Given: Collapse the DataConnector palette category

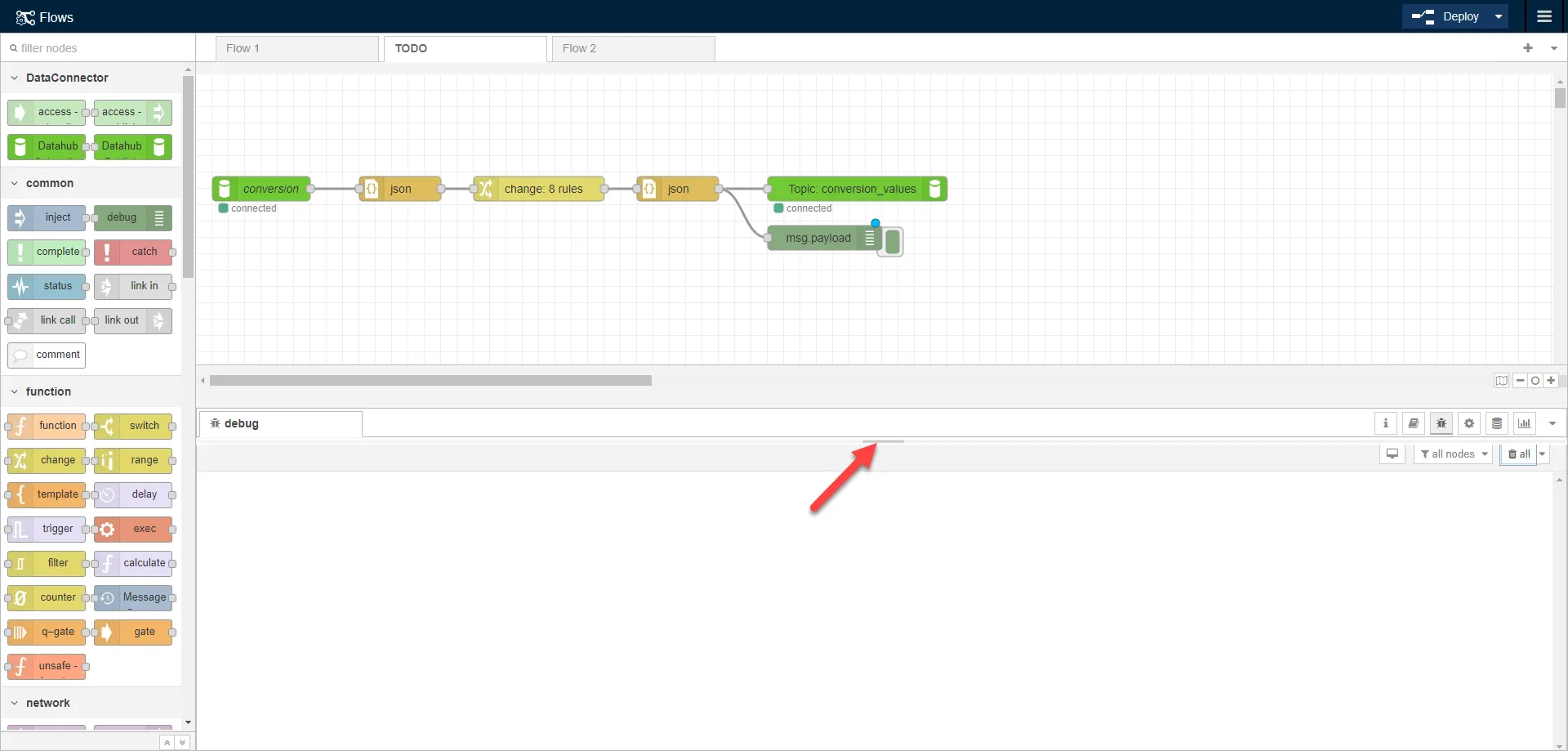Looking at the screenshot, I should 91,78.
